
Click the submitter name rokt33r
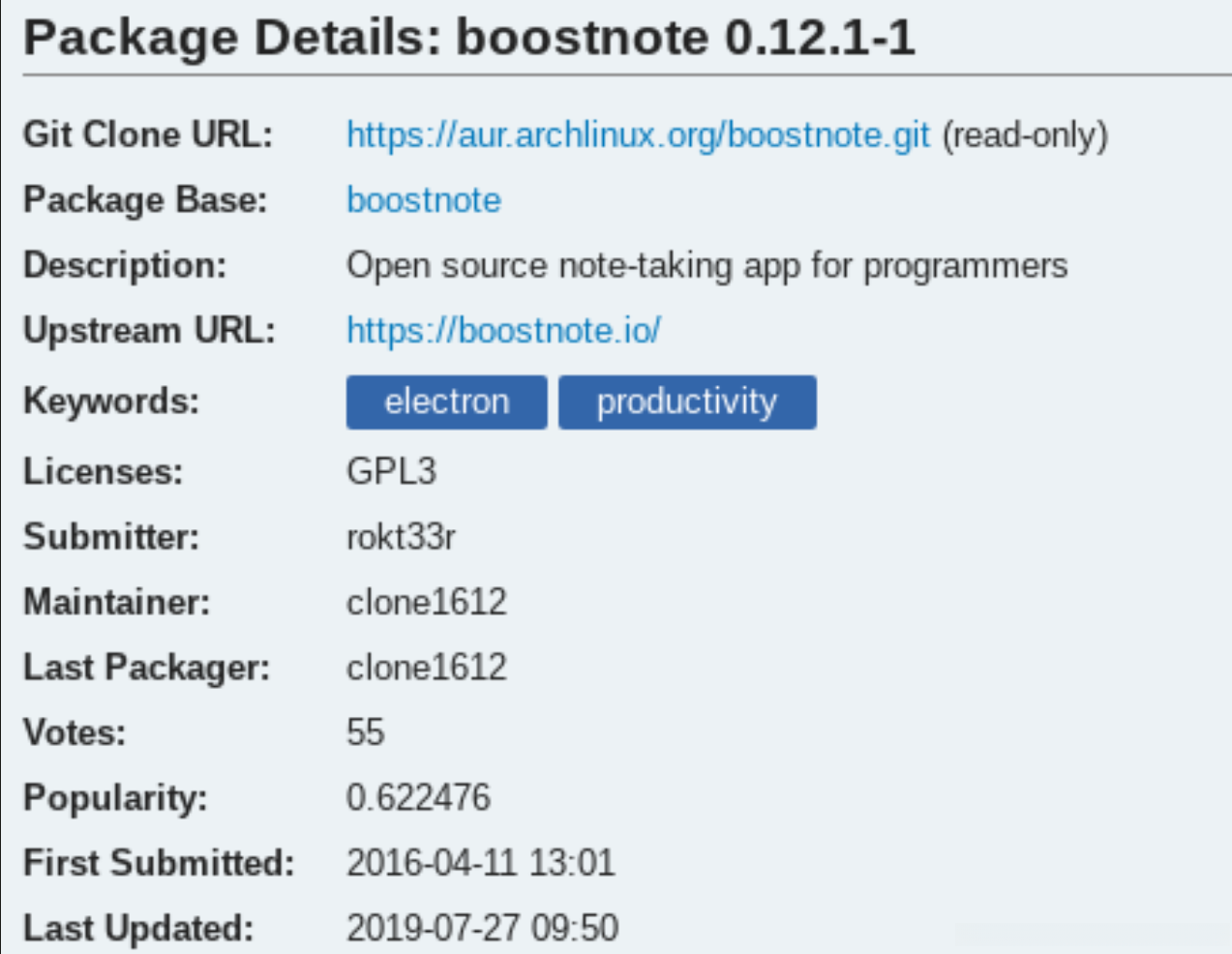[x=401, y=536]
